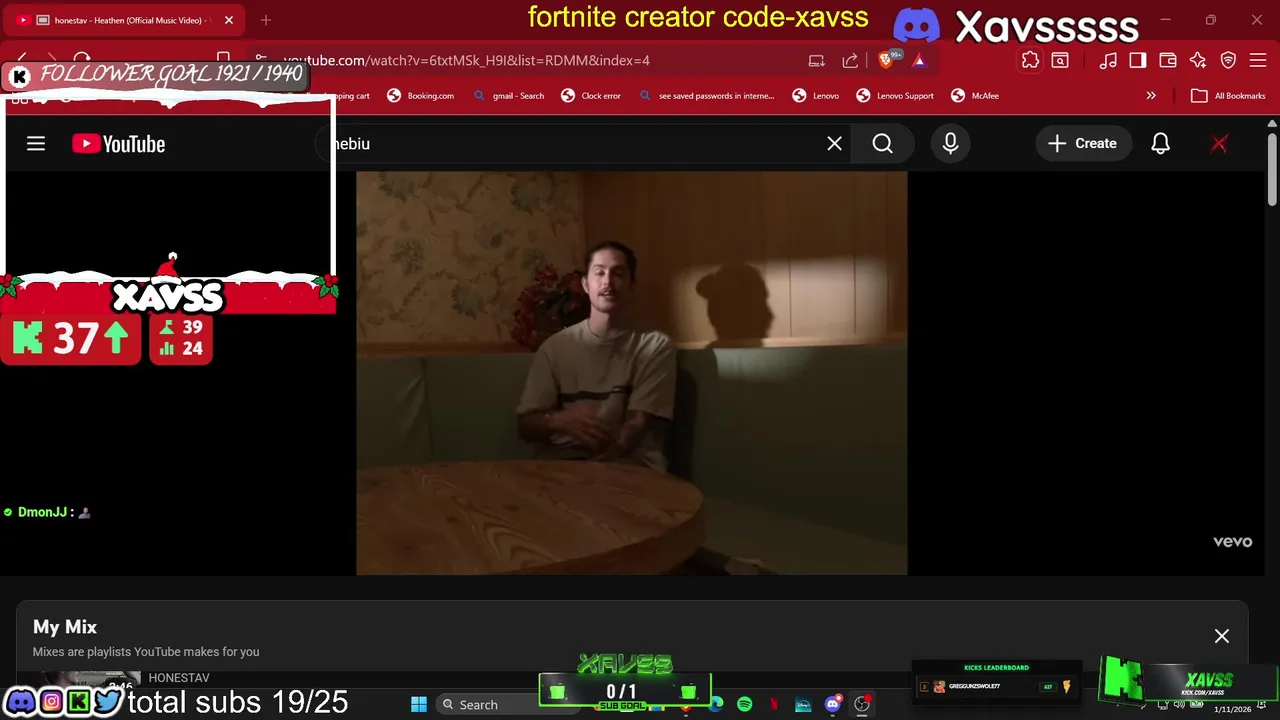Open Brave Shields lion icon
Screen dimensions: 1280x720
(x=886, y=60)
